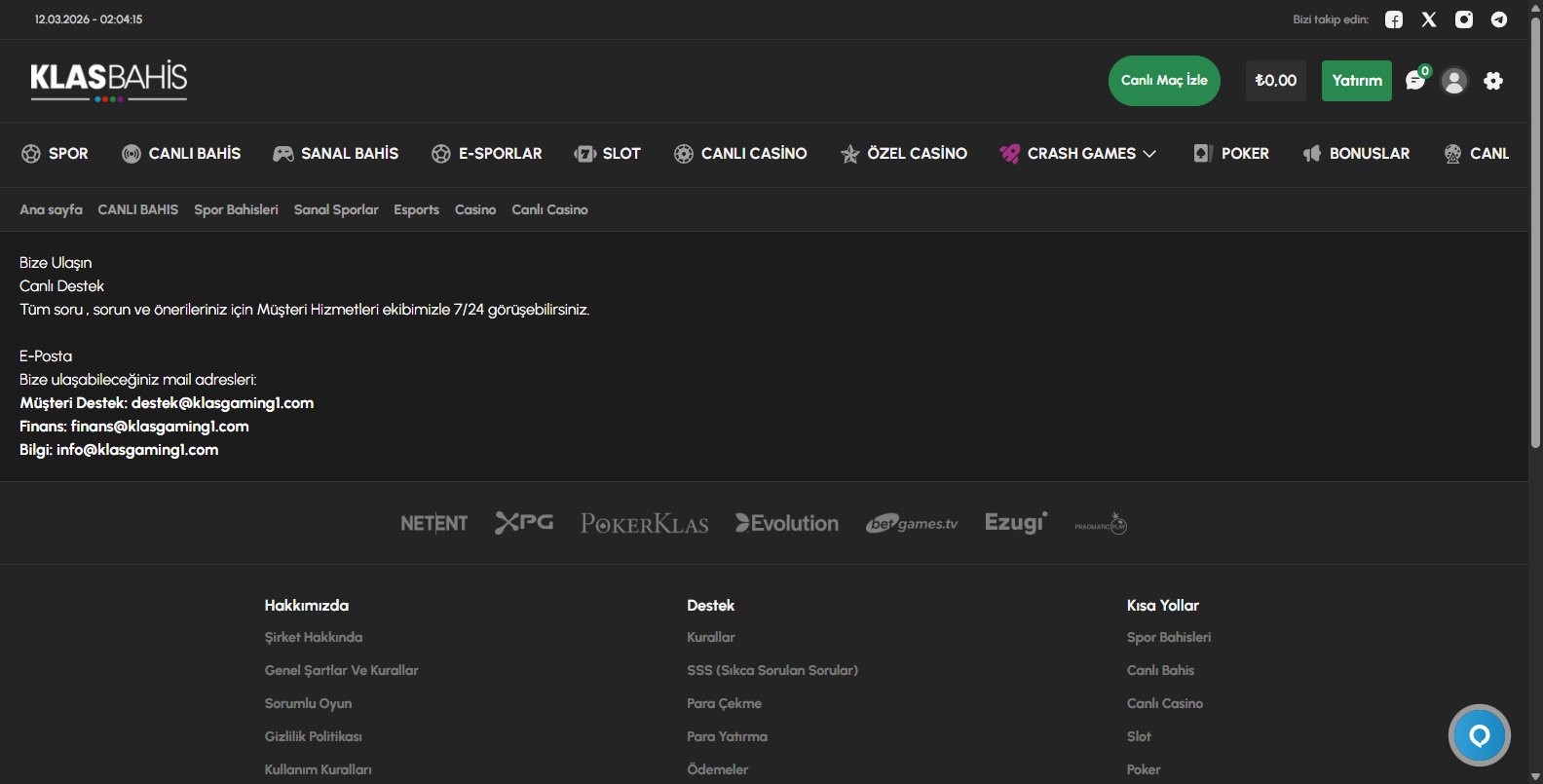Screen dimensions: 1543x784
Task: Click the green Yatırım deposit button
Action: click(1356, 81)
